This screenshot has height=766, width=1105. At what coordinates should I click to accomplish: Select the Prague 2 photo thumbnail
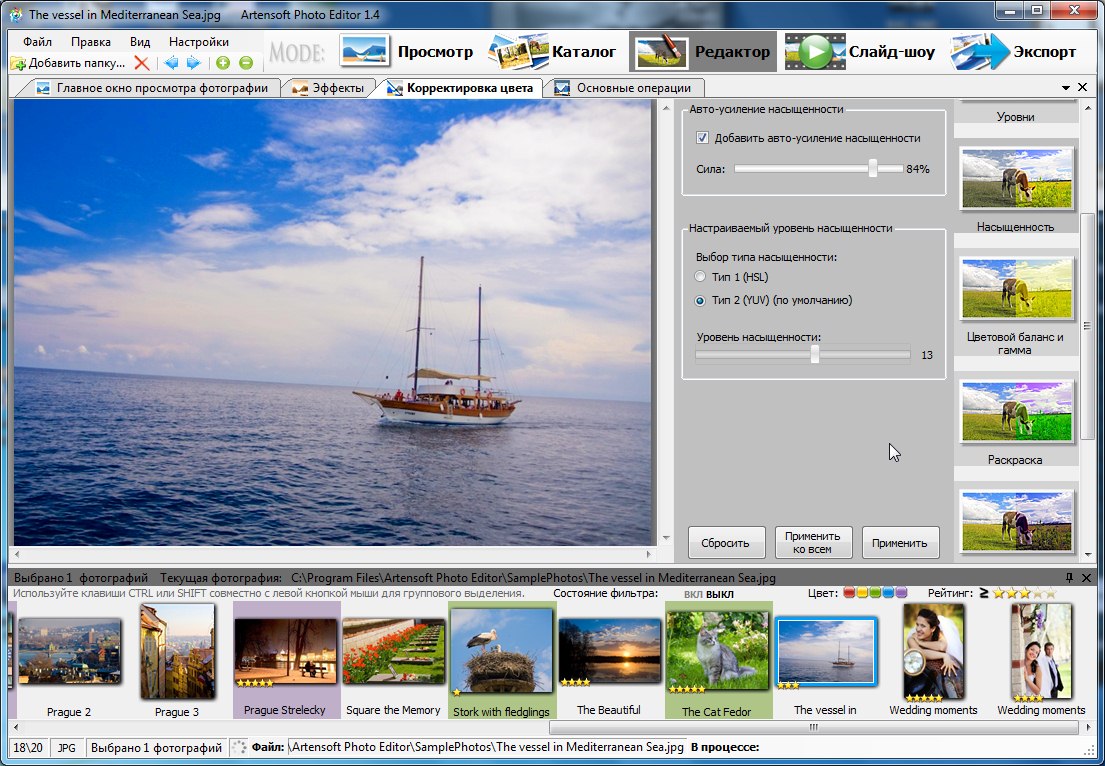tap(69, 652)
